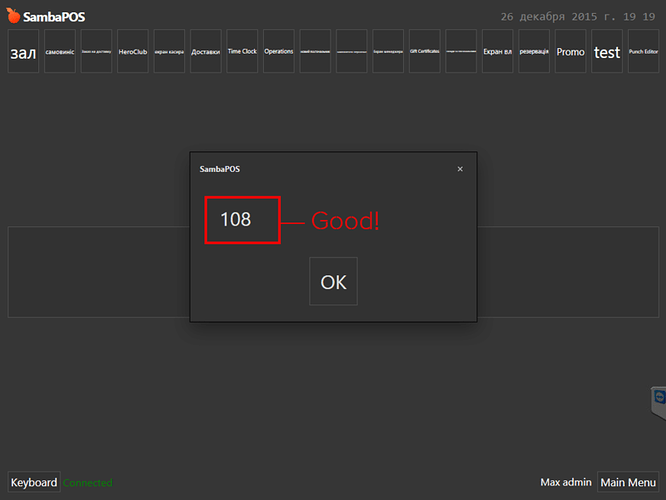666x500 pixels.
Task: Switch to the test tab
Action: tap(607, 51)
